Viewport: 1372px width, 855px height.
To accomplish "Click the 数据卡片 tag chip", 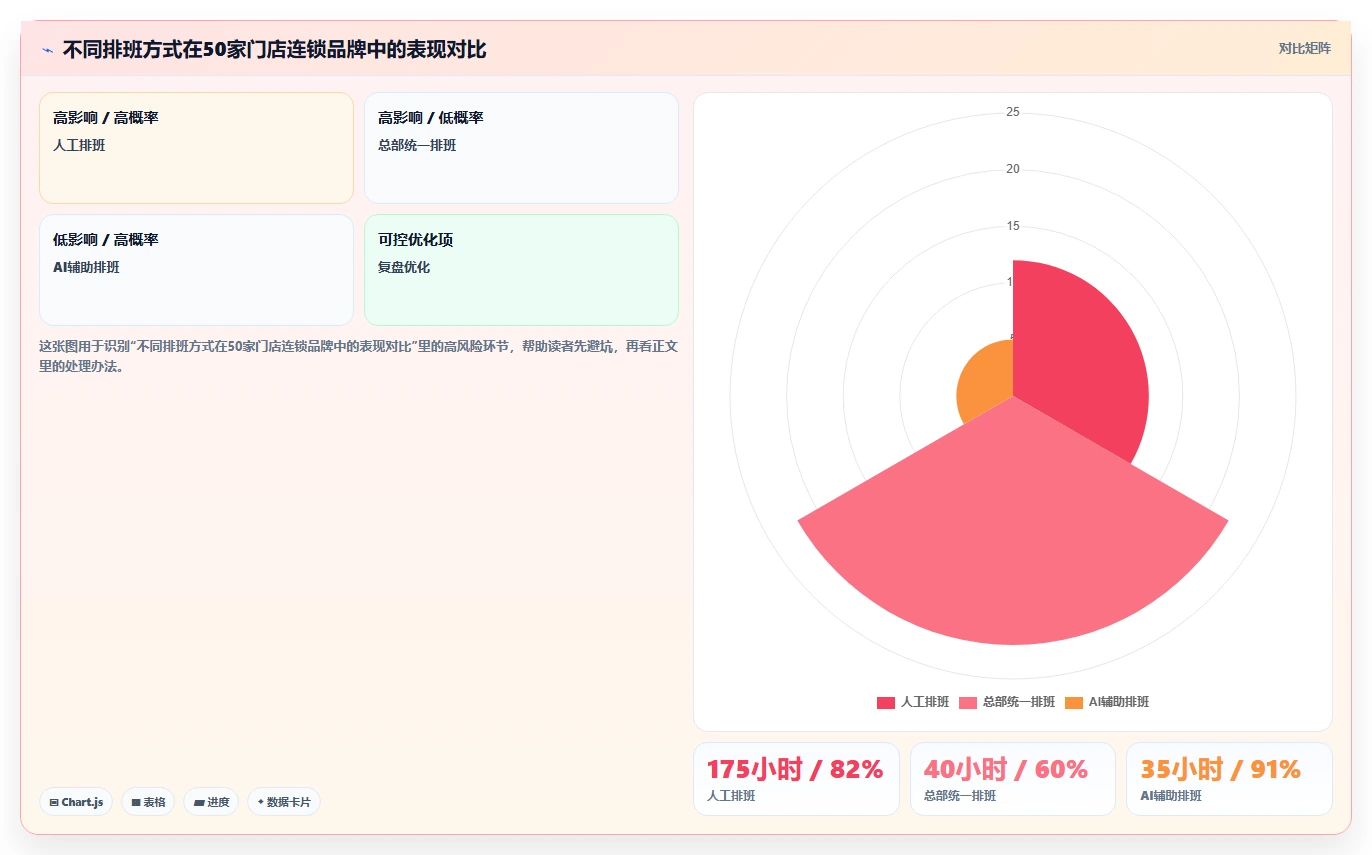I will pyautogui.click(x=284, y=802).
